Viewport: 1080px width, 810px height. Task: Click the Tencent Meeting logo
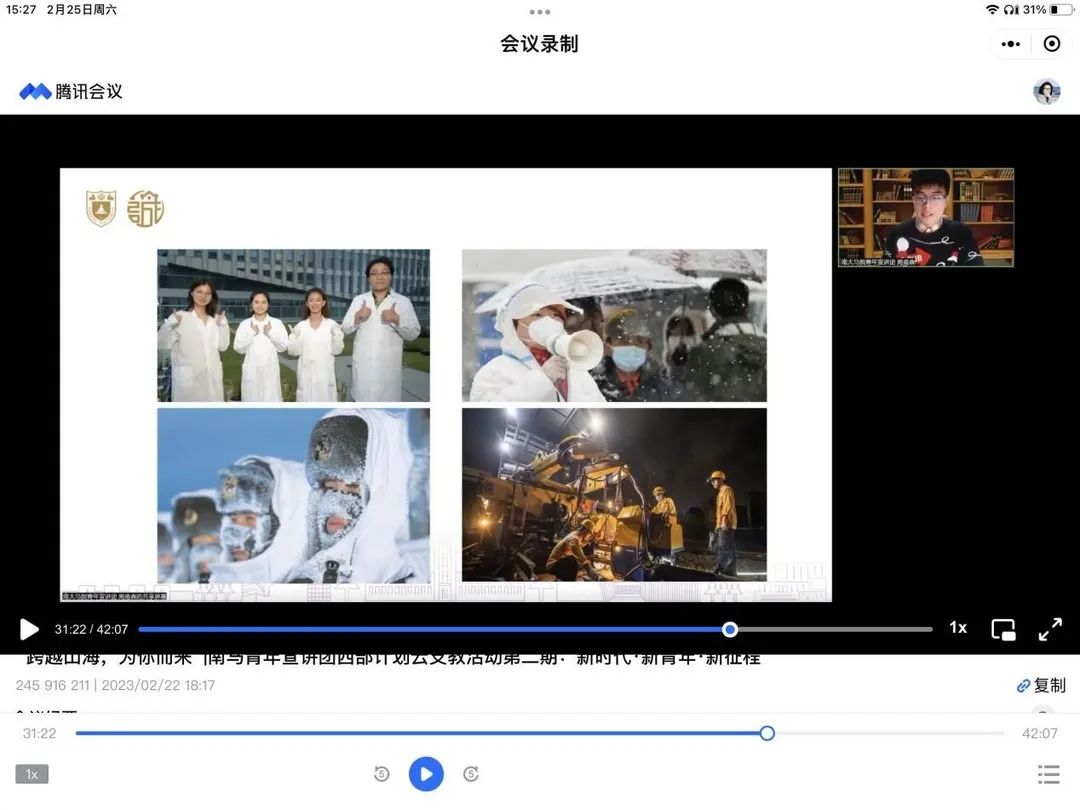[x=71, y=92]
